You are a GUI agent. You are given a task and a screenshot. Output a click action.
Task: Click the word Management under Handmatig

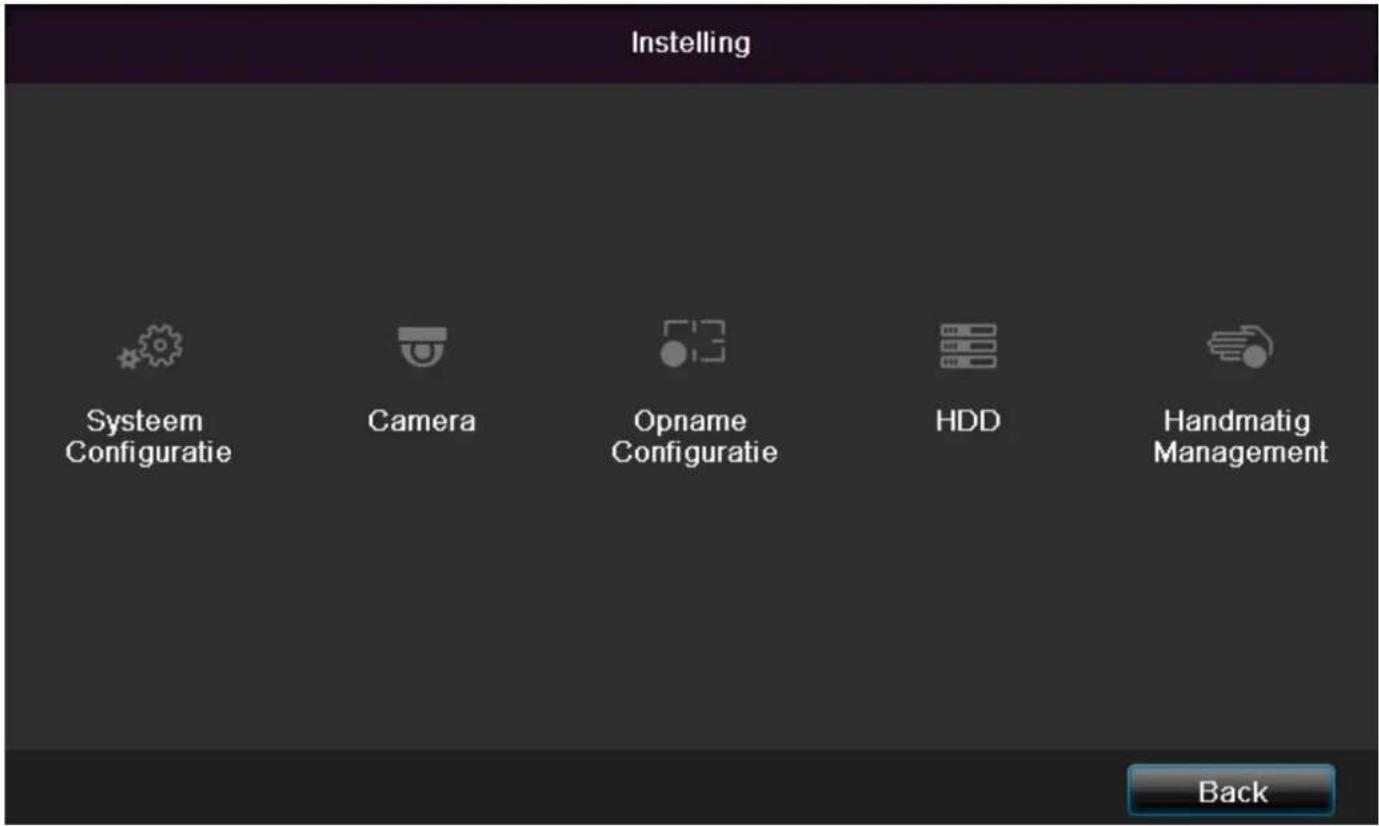pyautogui.click(x=1241, y=453)
